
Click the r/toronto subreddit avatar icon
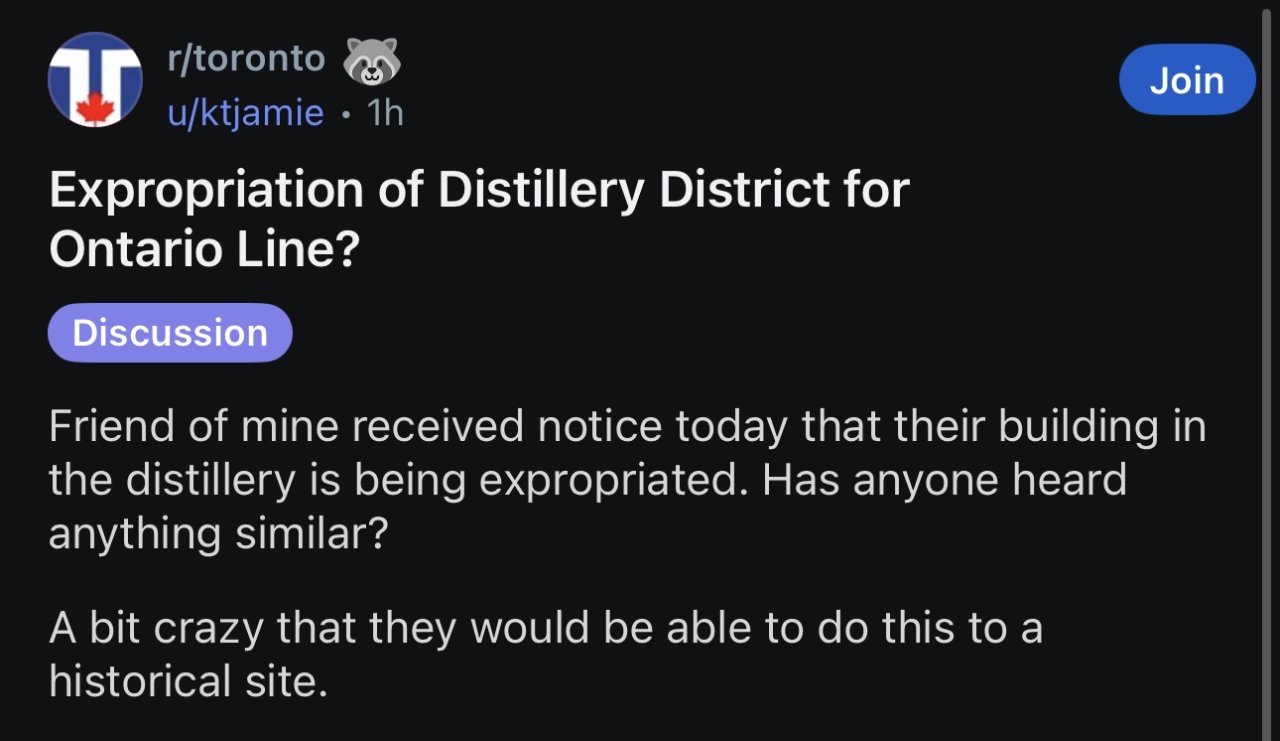[x=95, y=80]
